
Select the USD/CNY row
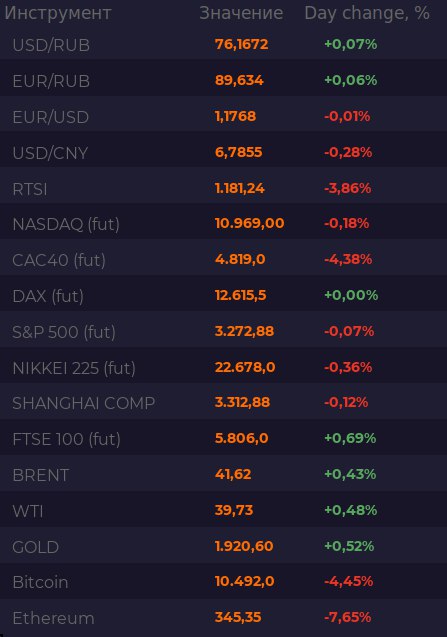[x=224, y=153]
